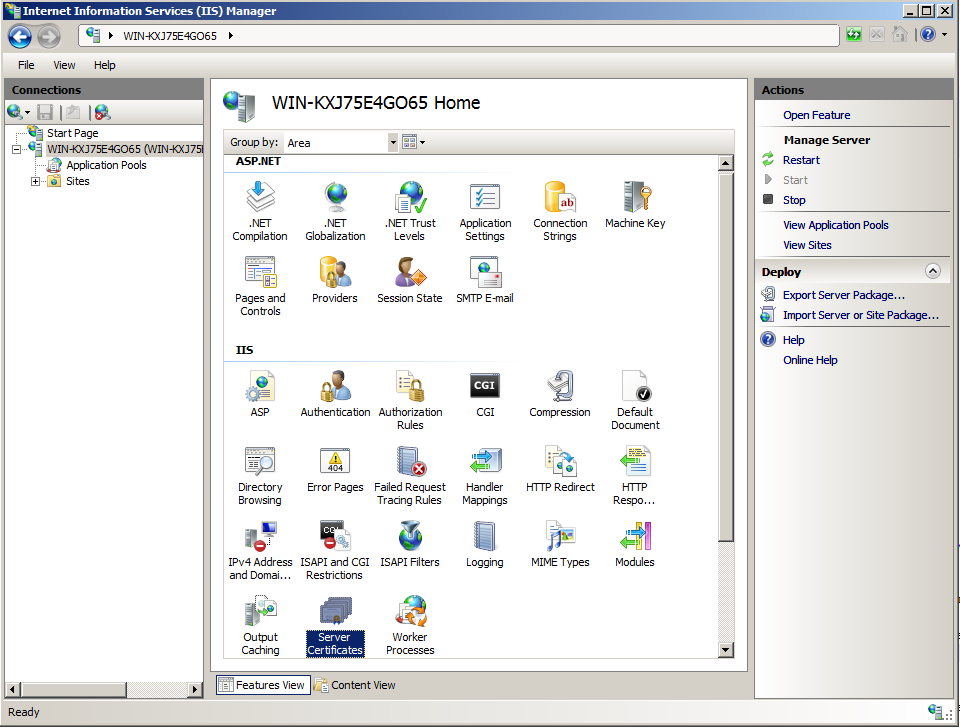Screen dimensions: 960x728
Task: Collapse the Deploy actions section
Action: point(932,271)
